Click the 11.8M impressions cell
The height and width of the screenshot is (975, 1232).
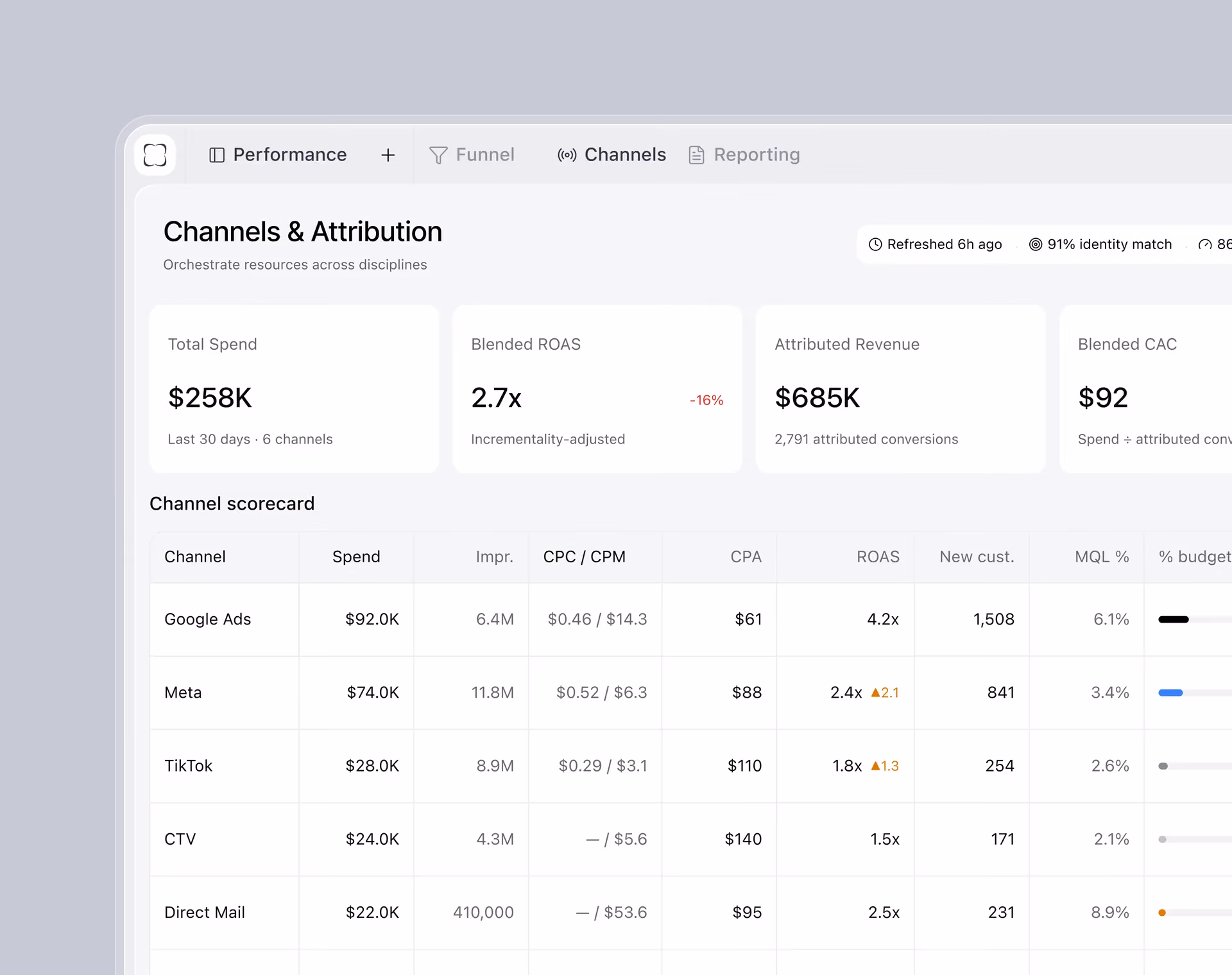(492, 693)
